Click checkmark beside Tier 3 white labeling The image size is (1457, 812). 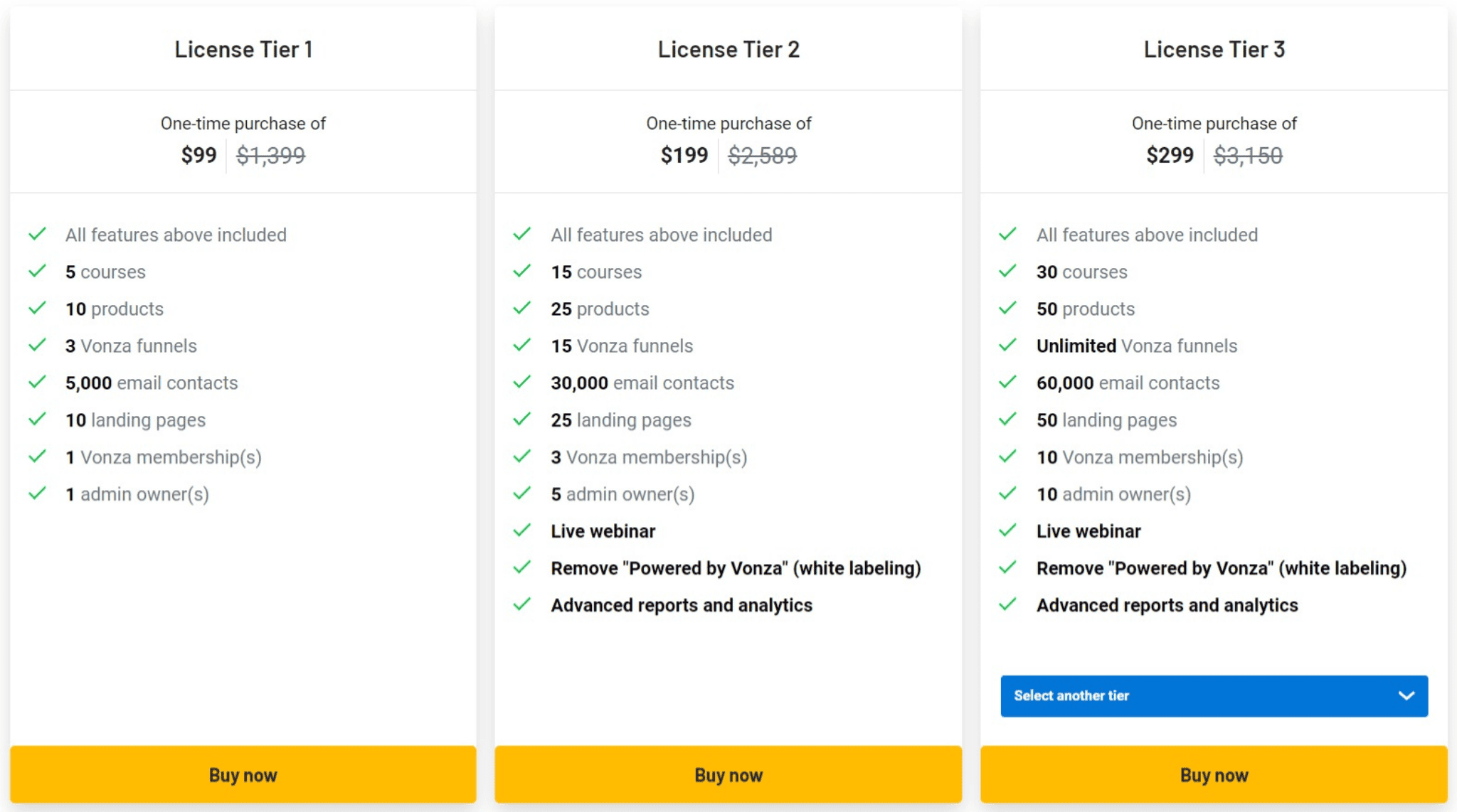(x=1007, y=567)
